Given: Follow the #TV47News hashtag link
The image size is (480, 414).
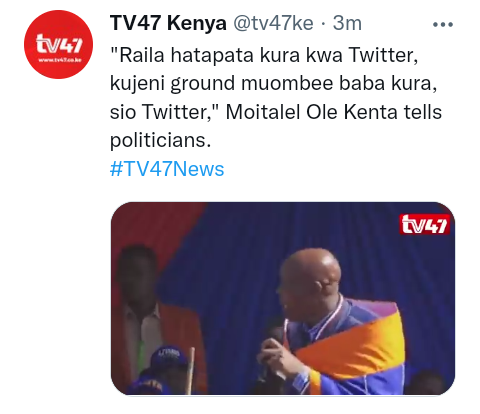Looking at the screenshot, I should tap(167, 169).
